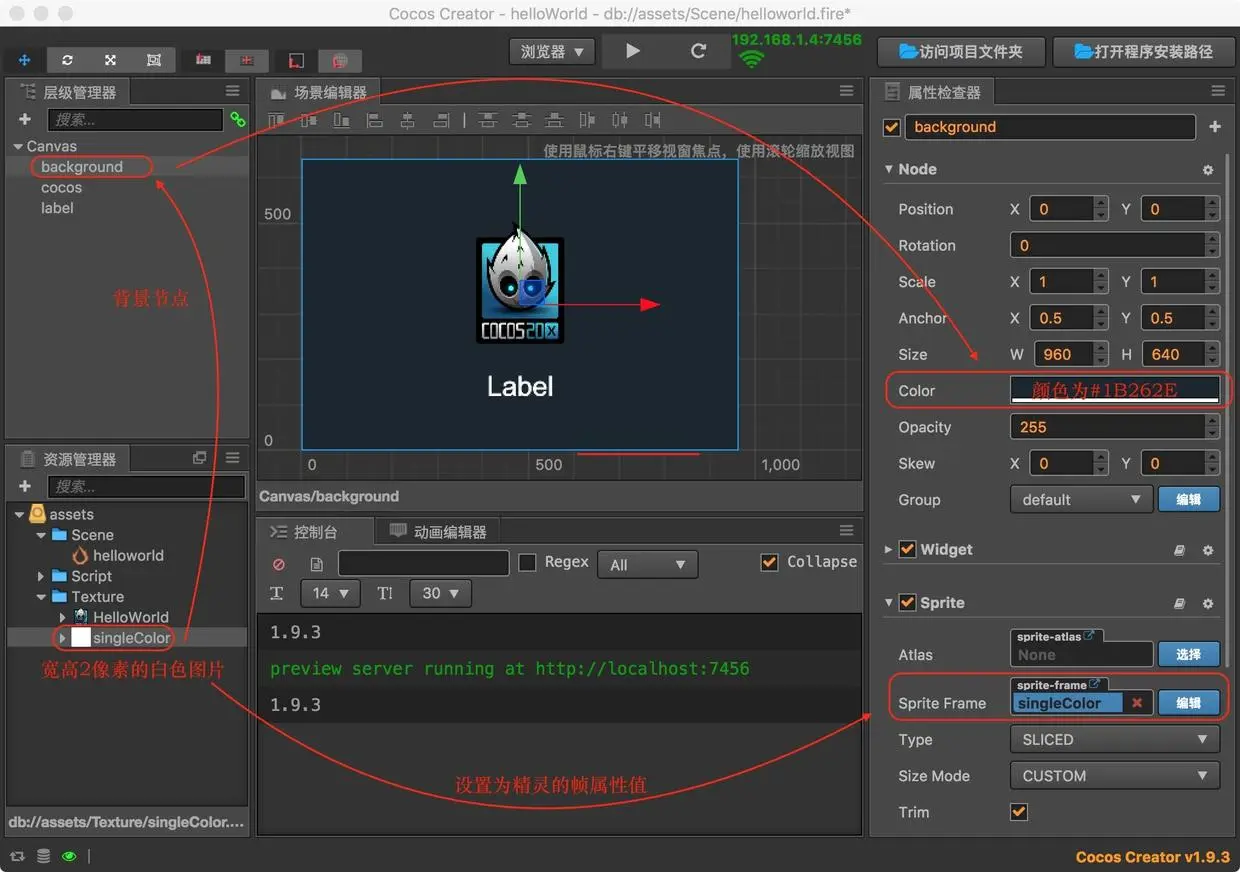Switch to the 动画编辑器 tab

click(x=438, y=531)
